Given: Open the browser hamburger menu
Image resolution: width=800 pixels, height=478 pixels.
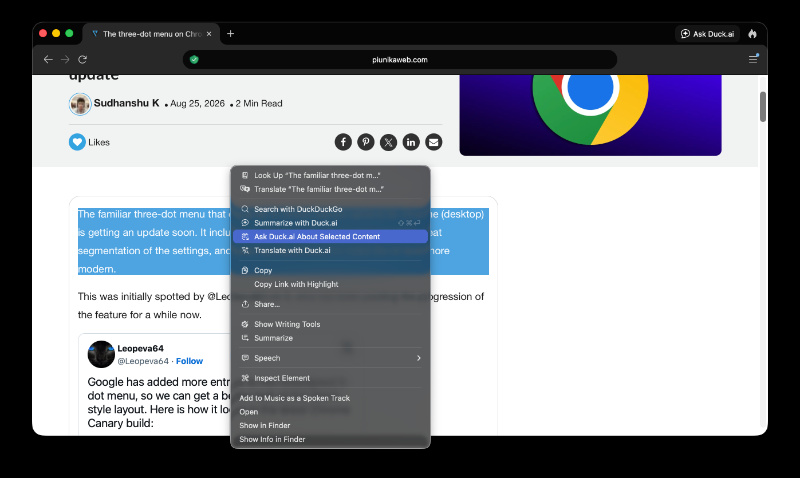Looking at the screenshot, I should pos(753,59).
